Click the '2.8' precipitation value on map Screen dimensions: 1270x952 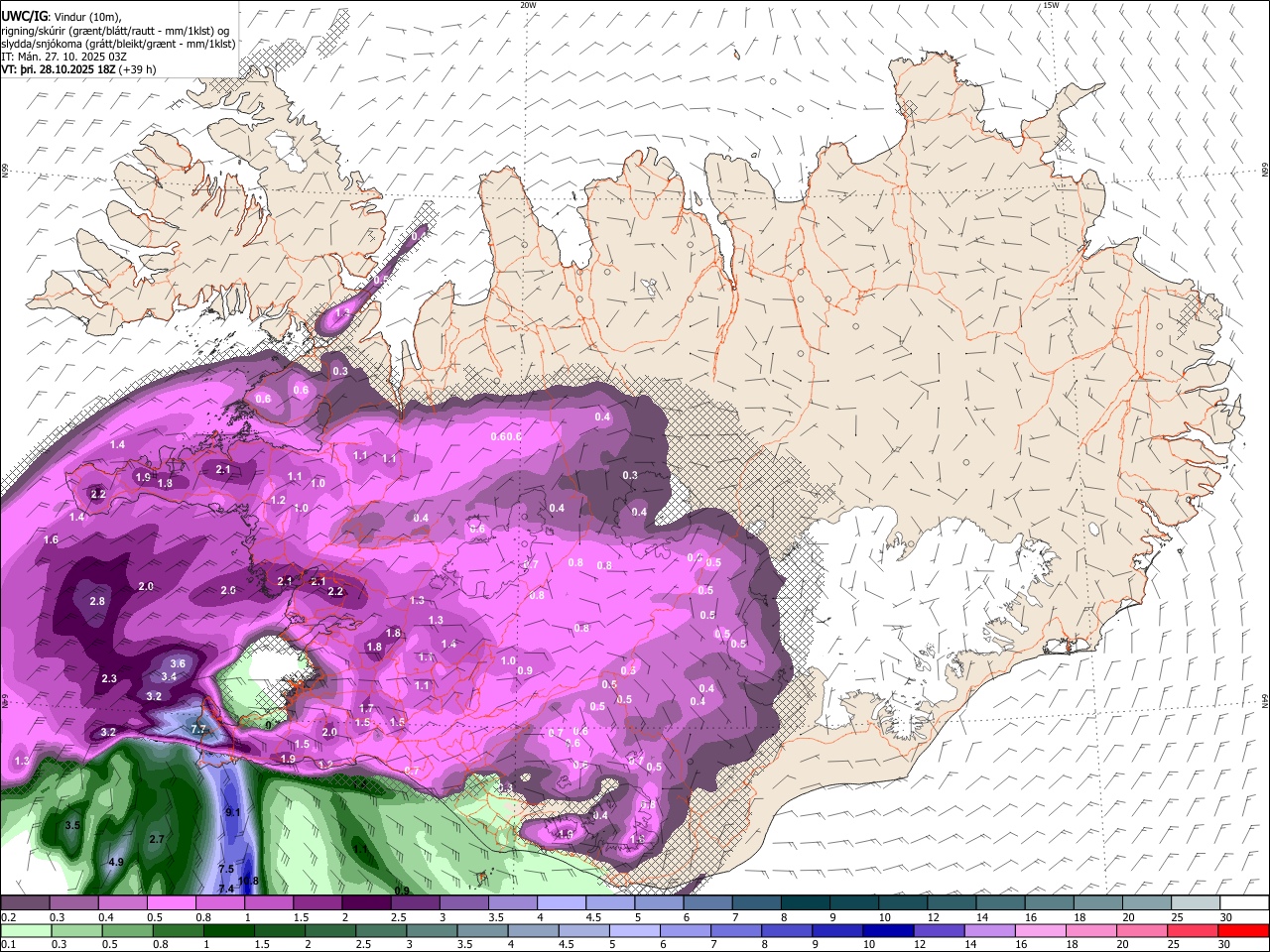coord(97,602)
